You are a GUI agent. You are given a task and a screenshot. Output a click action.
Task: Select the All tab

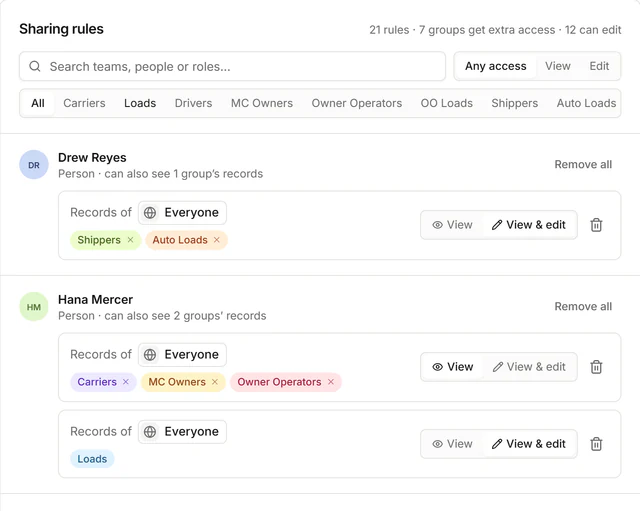(x=38, y=103)
